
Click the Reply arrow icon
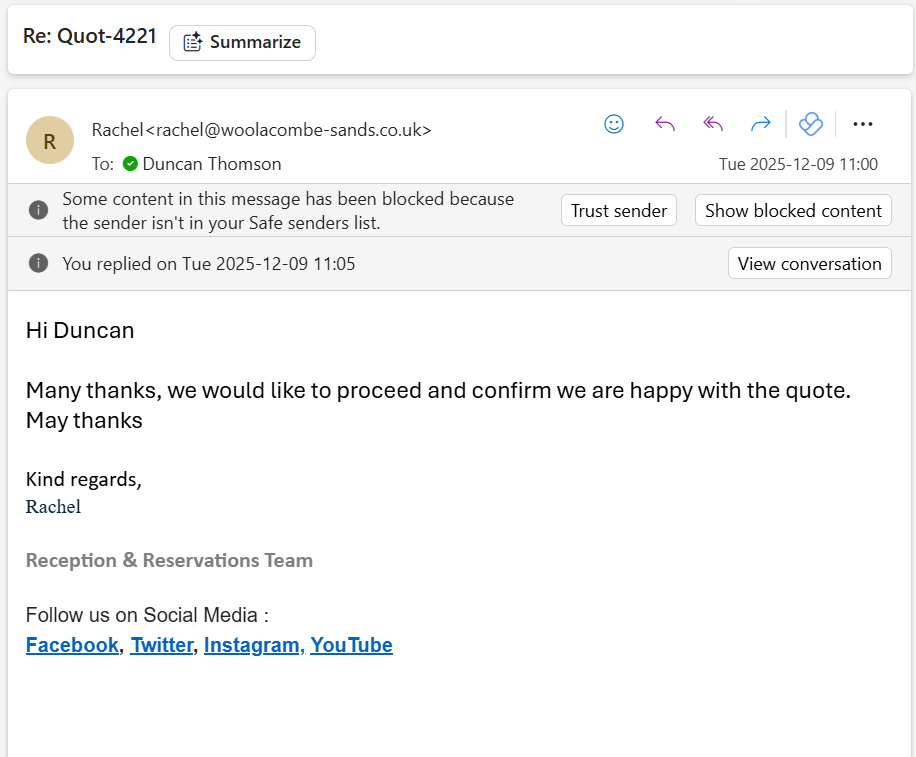click(664, 124)
